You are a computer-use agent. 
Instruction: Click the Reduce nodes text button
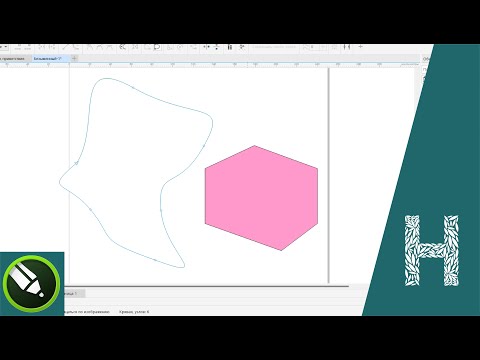(x=274, y=47)
